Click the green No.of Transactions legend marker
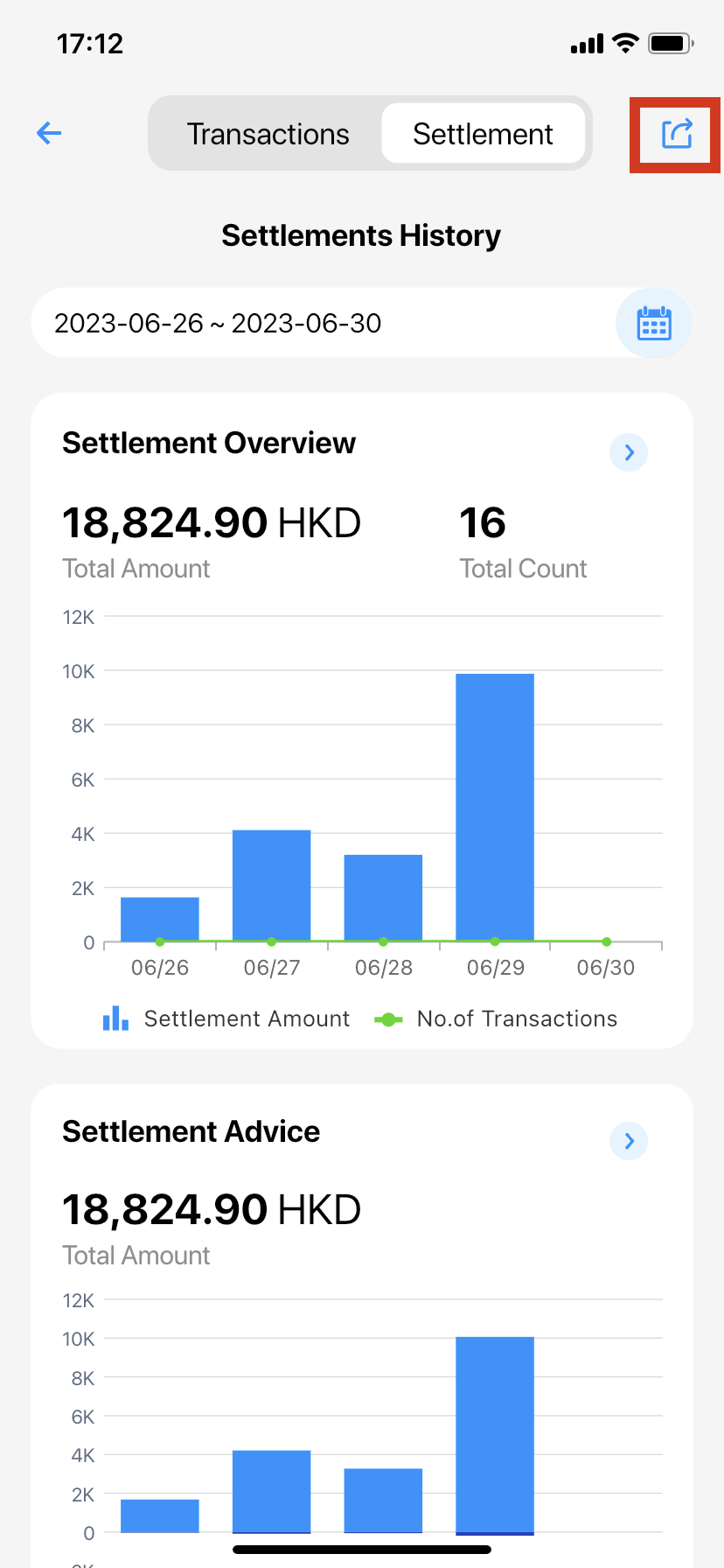 [388, 1019]
